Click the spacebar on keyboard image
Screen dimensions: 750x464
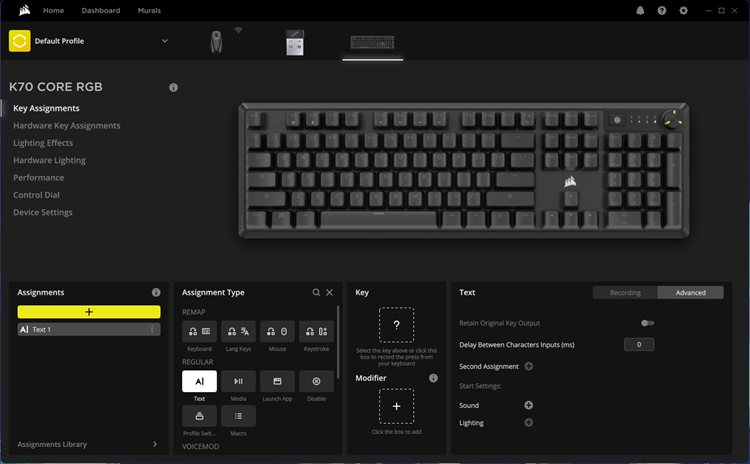pyautogui.click(x=378, y=219)
